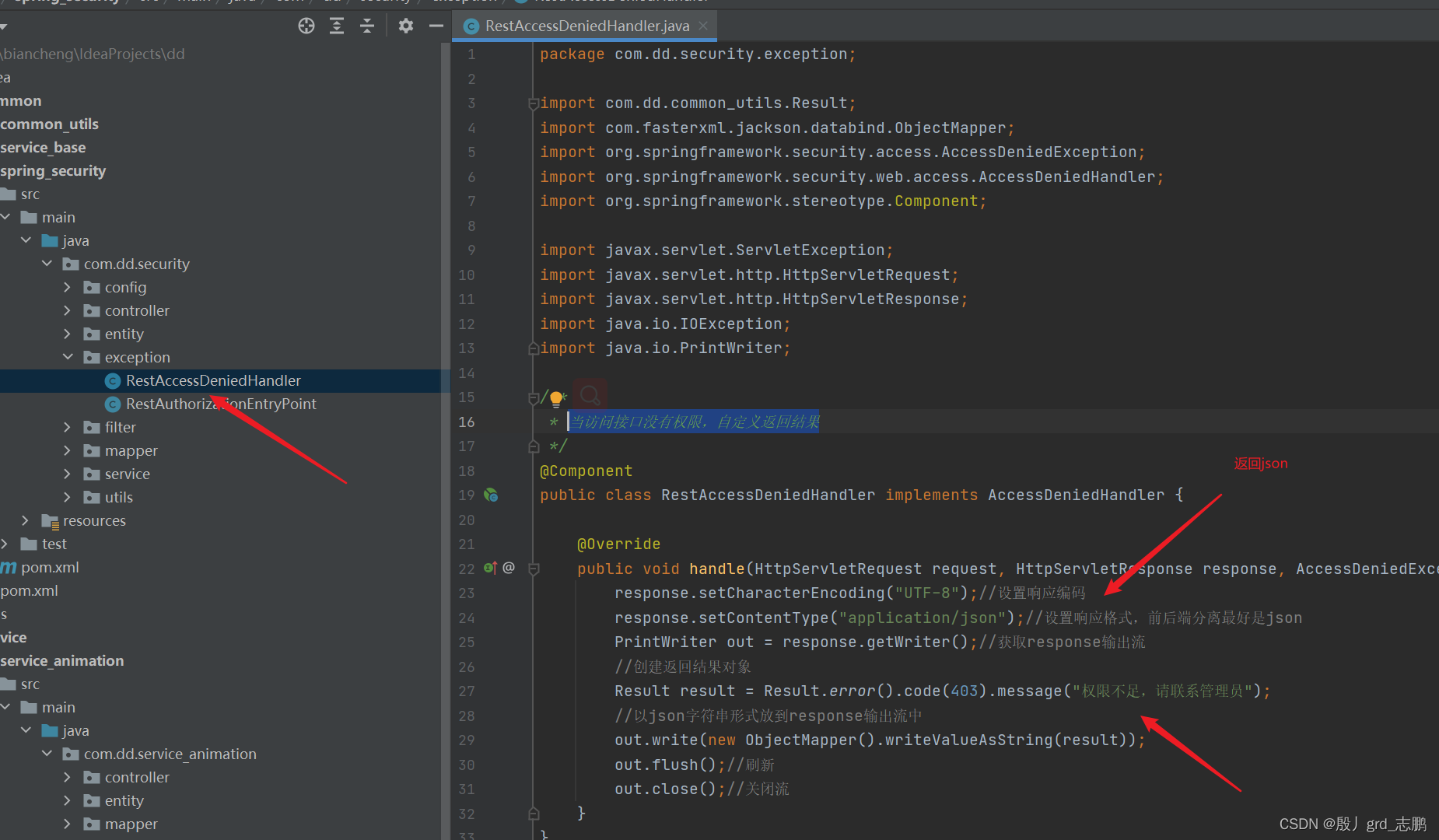
Task: Open RestAuthorizationEntryPoint class in tree
Action: point(221,404)
